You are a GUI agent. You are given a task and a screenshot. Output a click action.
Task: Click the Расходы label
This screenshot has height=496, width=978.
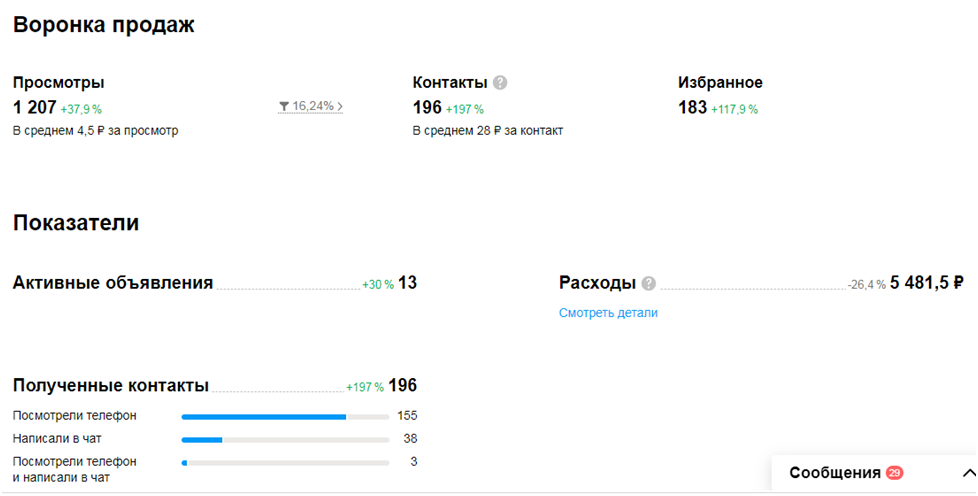pos(597,283)
